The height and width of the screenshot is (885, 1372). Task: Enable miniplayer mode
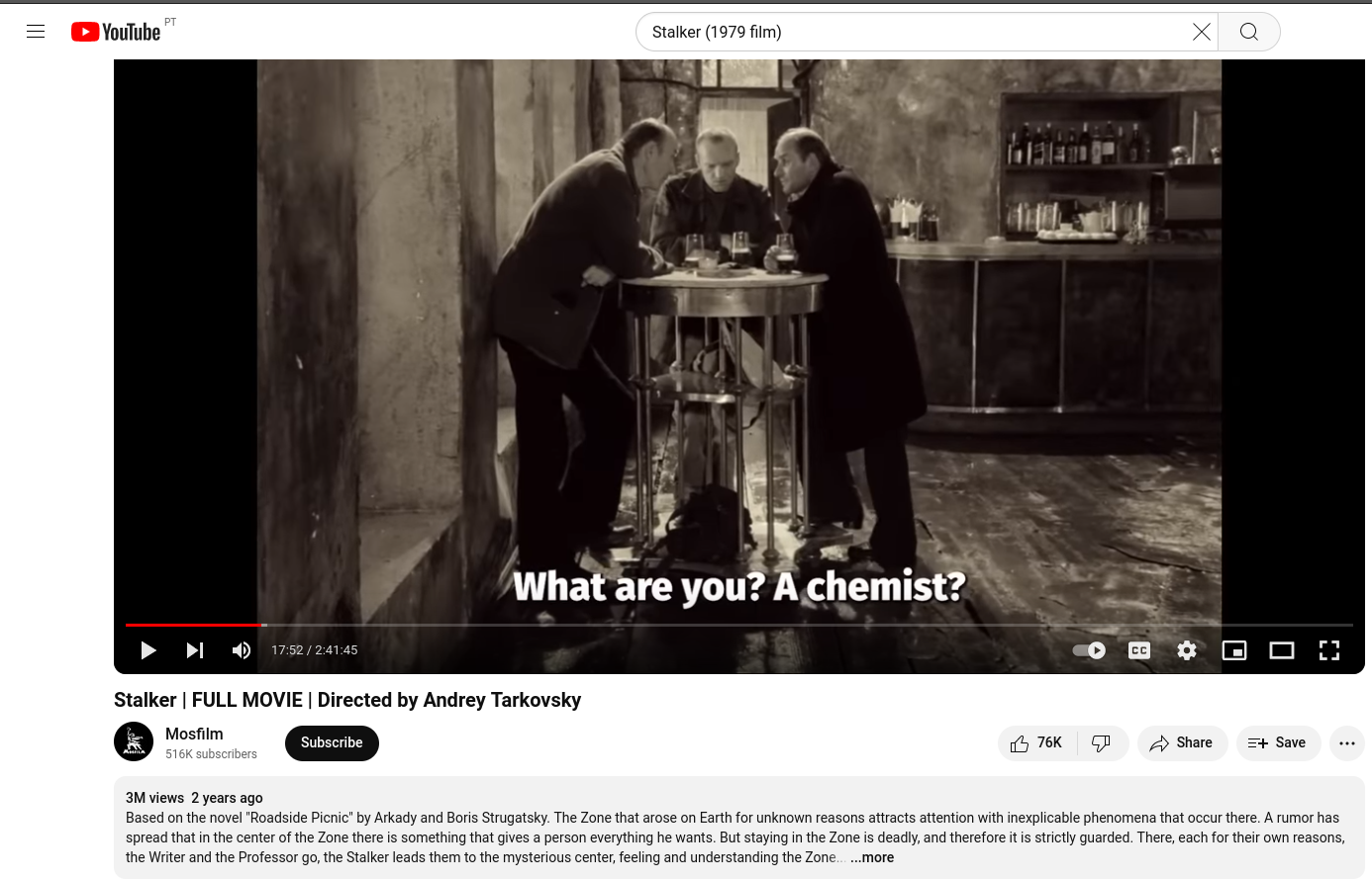click(x=1234, y=650)
